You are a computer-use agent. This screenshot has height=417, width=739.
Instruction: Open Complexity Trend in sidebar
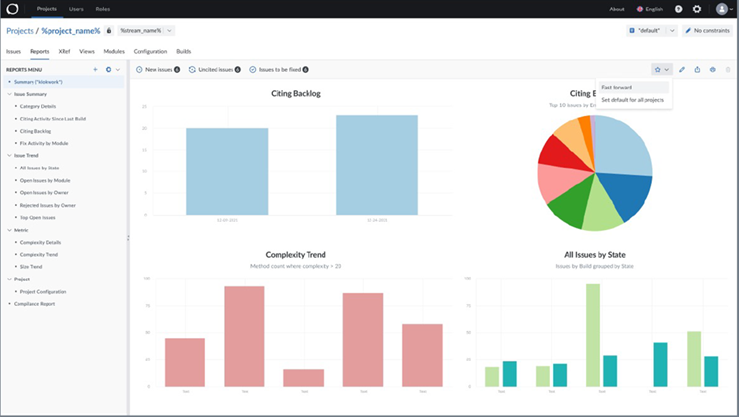(x=39, y=254)
